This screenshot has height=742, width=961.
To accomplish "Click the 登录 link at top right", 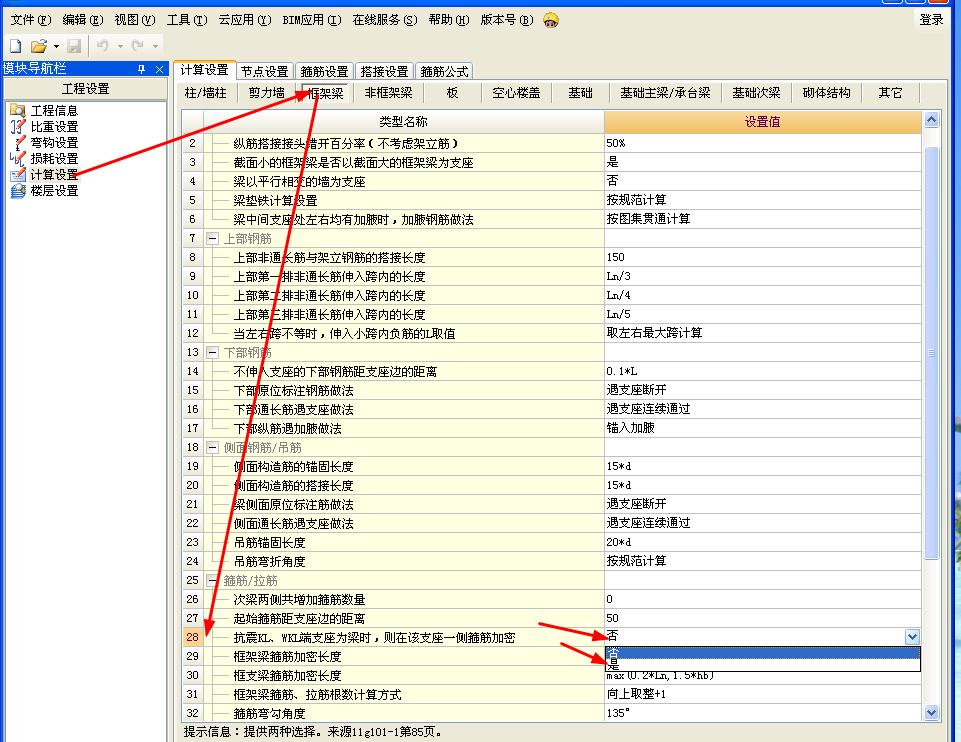I will pos(931,18).
